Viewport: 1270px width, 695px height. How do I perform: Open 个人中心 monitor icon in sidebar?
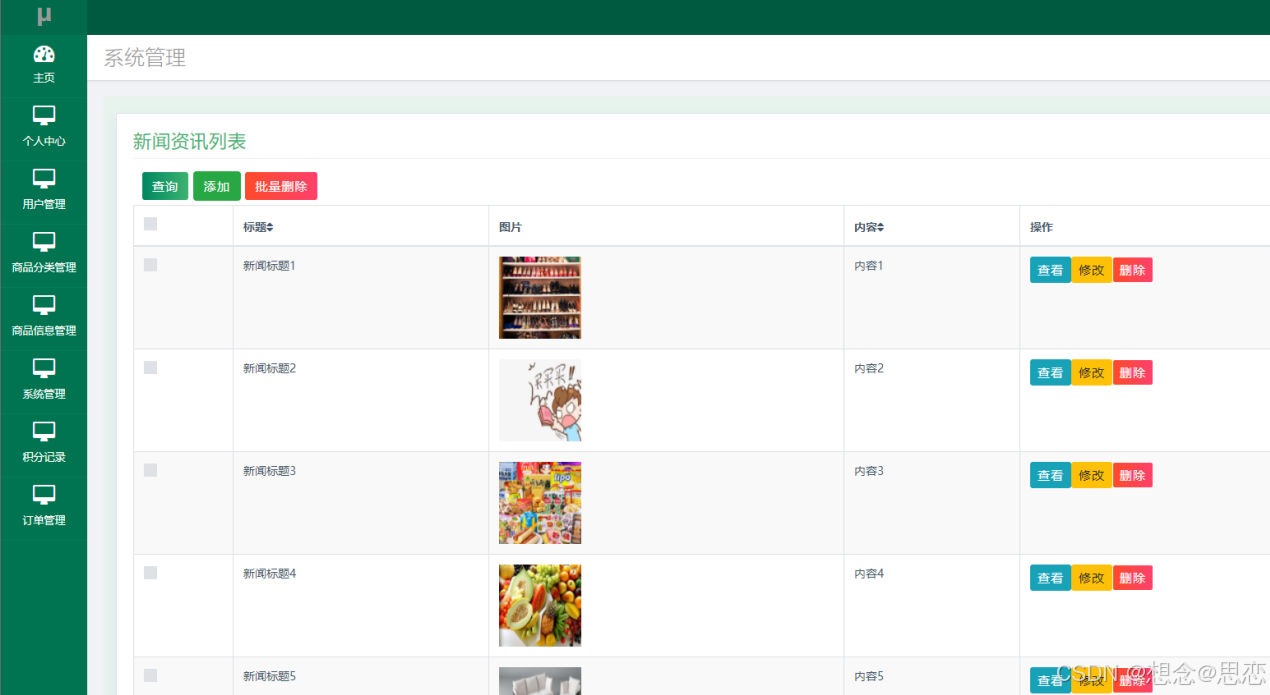44,115
